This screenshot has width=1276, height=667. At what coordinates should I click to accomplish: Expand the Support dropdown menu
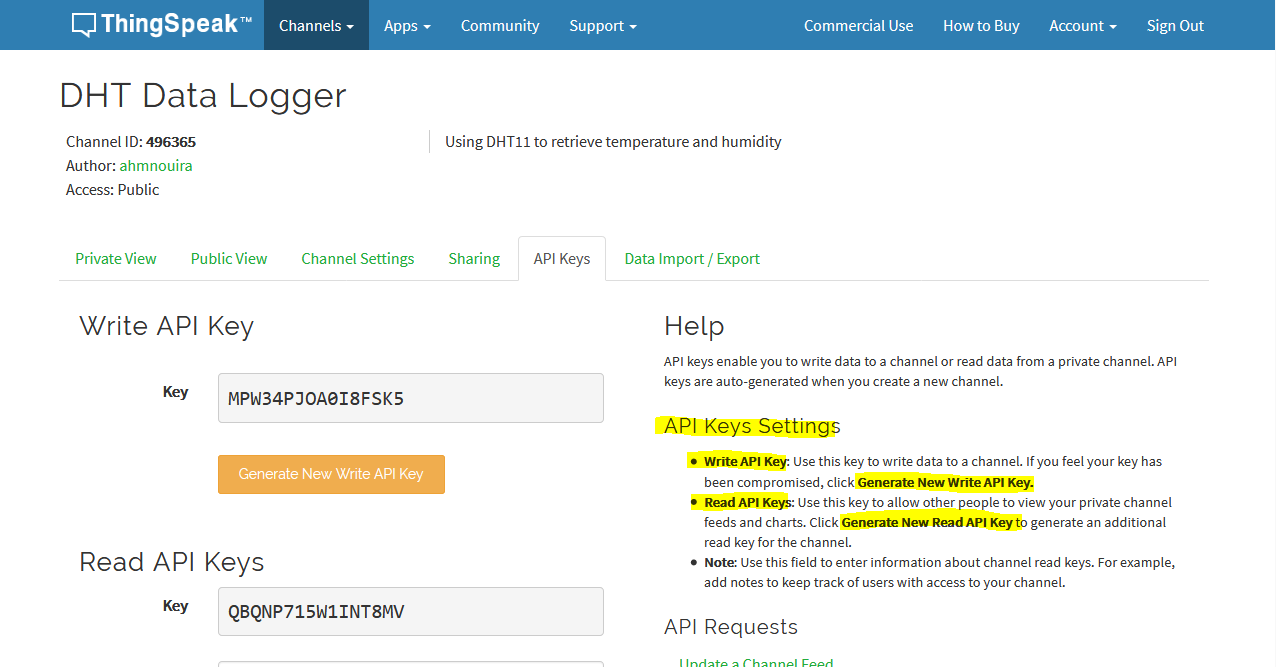click(603, 25)
